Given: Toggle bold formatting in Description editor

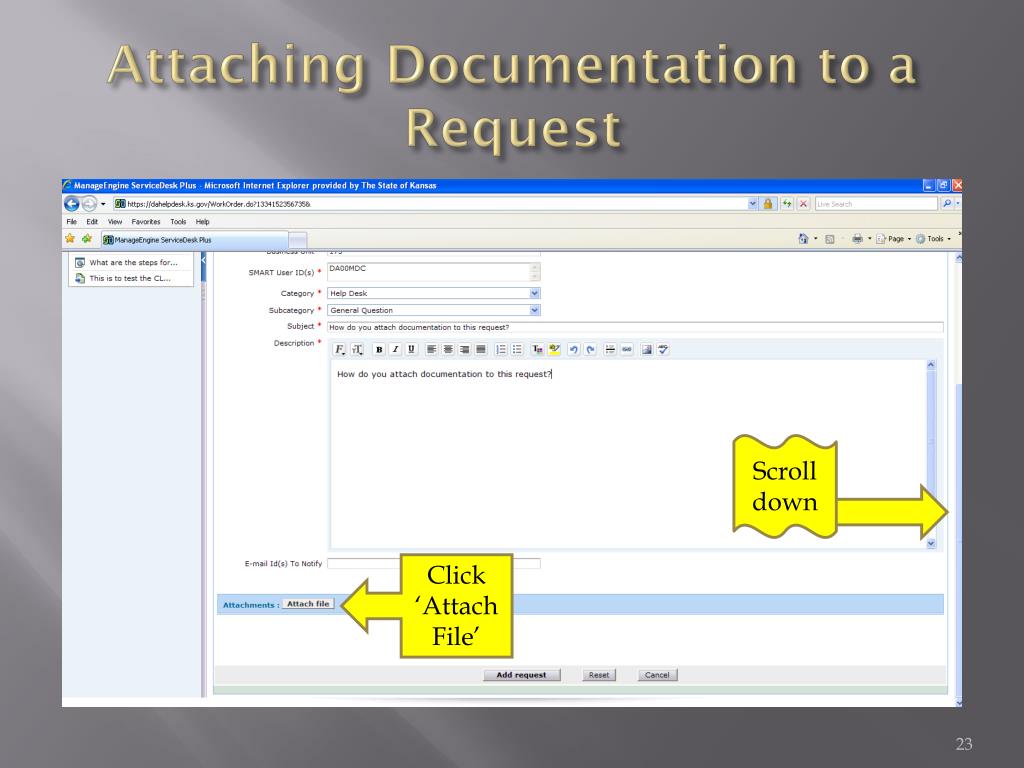Looking at the screenshot, I should tap(379, 349).
